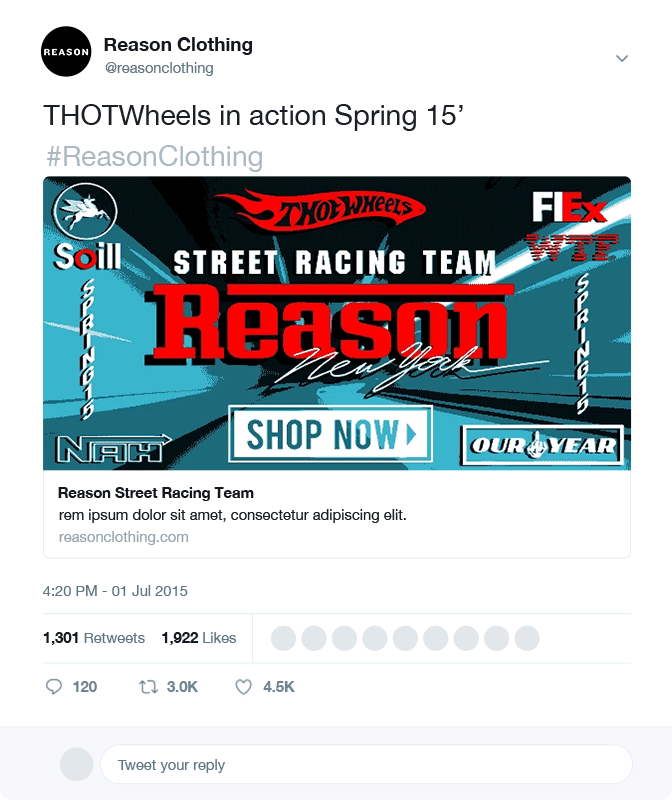Click the Reason Street Racing Team title
The width and height of the screenshot is (672, 800).
click(156, 493)
